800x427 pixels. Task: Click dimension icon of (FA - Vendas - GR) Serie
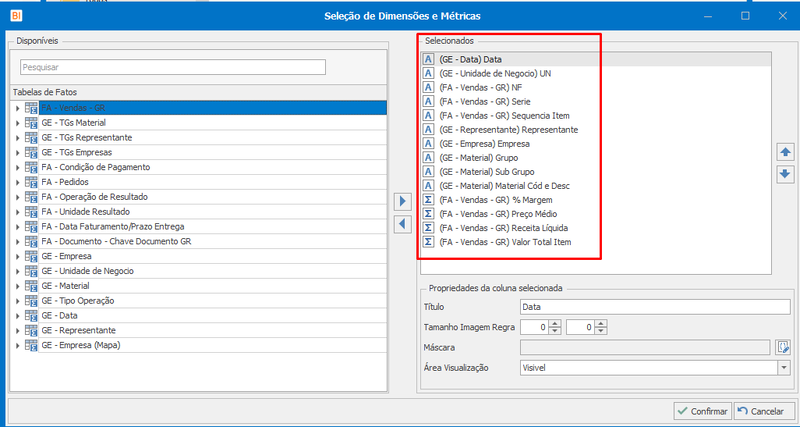[x=429, y=102]
